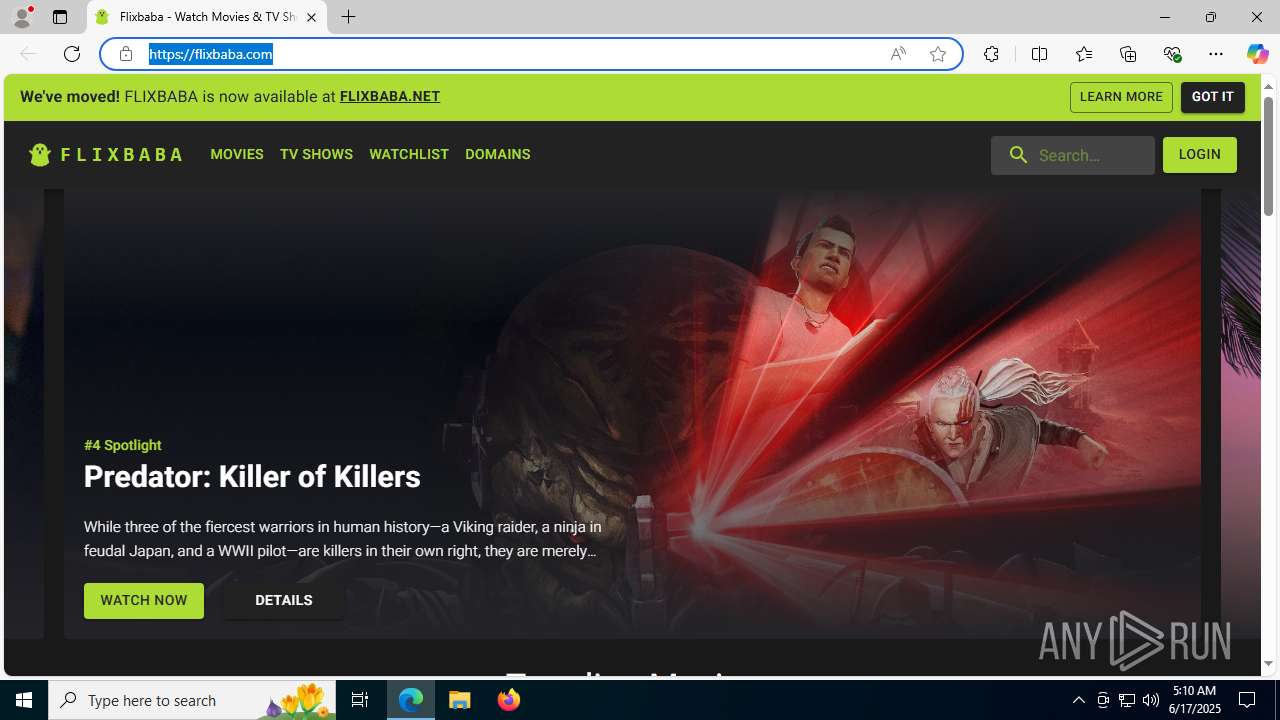Viewport: 1280px width, 720px height.
Task: Click the FLIXBABA wordmark text
Action: [x=121, y=155]
